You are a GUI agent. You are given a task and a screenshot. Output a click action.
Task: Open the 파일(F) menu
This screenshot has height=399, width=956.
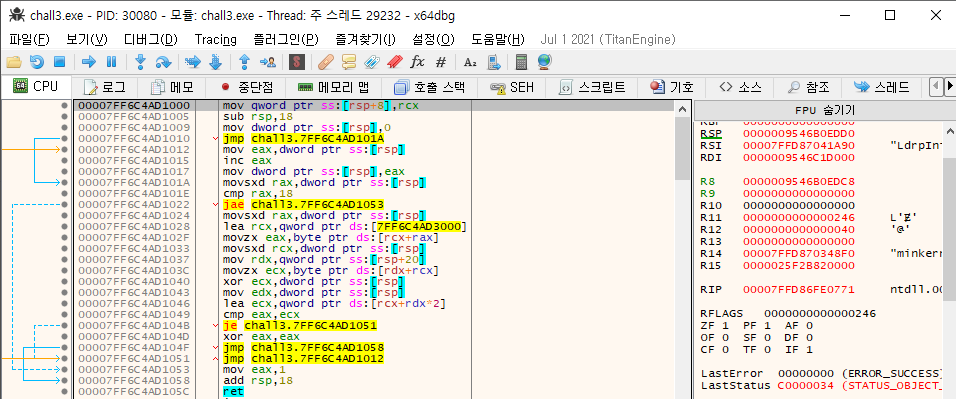[x=29, y=40]
